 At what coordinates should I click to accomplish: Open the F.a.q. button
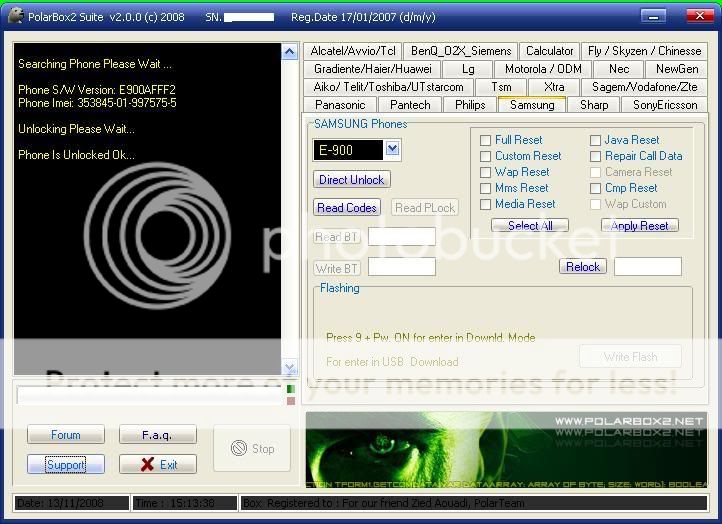click(x=157, y=435)
